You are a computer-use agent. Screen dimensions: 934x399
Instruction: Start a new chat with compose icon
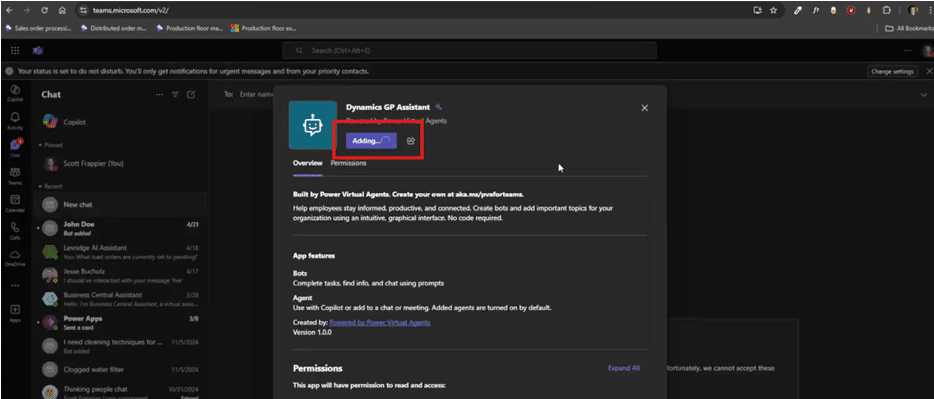pyautogui.click(x=191, y=95)
